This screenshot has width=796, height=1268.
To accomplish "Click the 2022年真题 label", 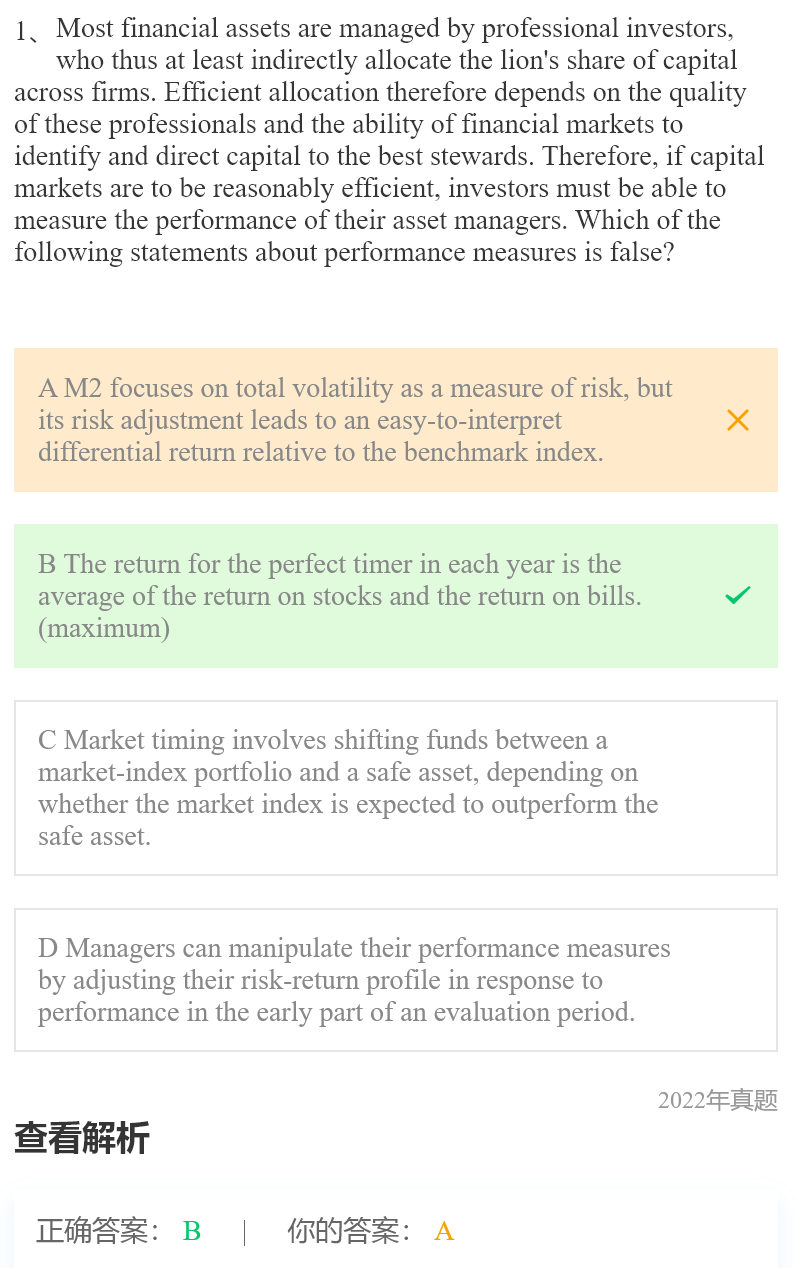I will point(717,1101).
